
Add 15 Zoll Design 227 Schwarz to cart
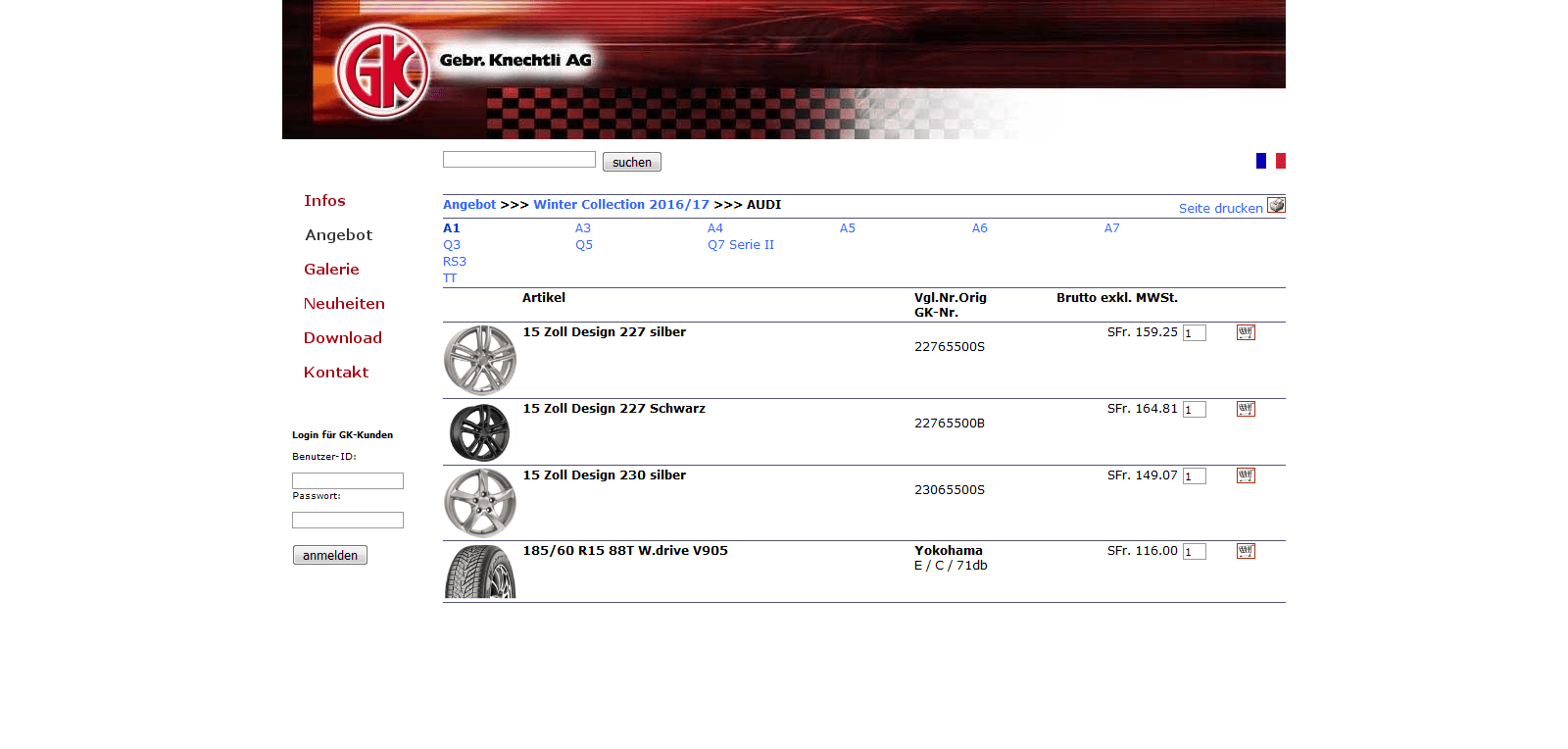coord(1246,409)
